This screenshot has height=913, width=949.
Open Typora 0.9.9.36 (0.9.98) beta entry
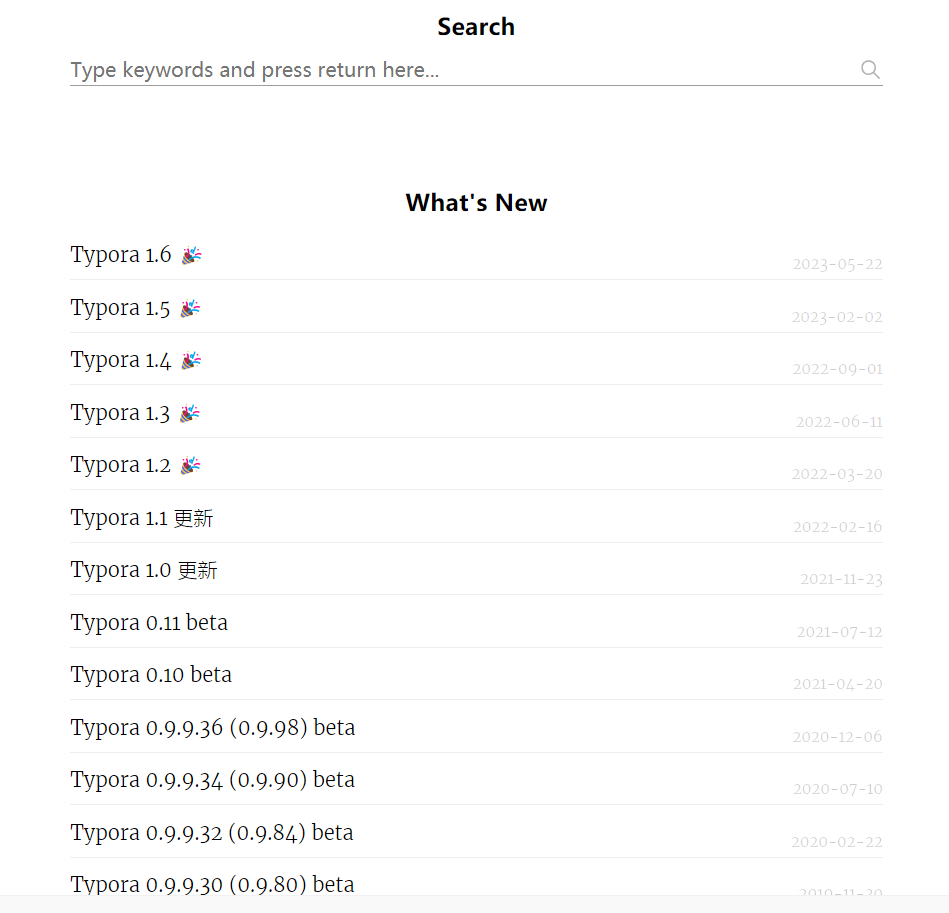(212, 728)
